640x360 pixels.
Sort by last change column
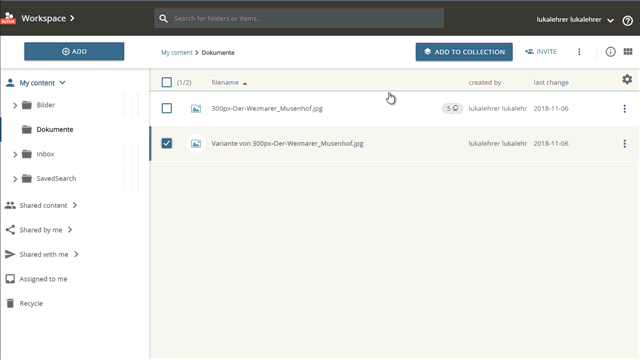pos(551,82)
